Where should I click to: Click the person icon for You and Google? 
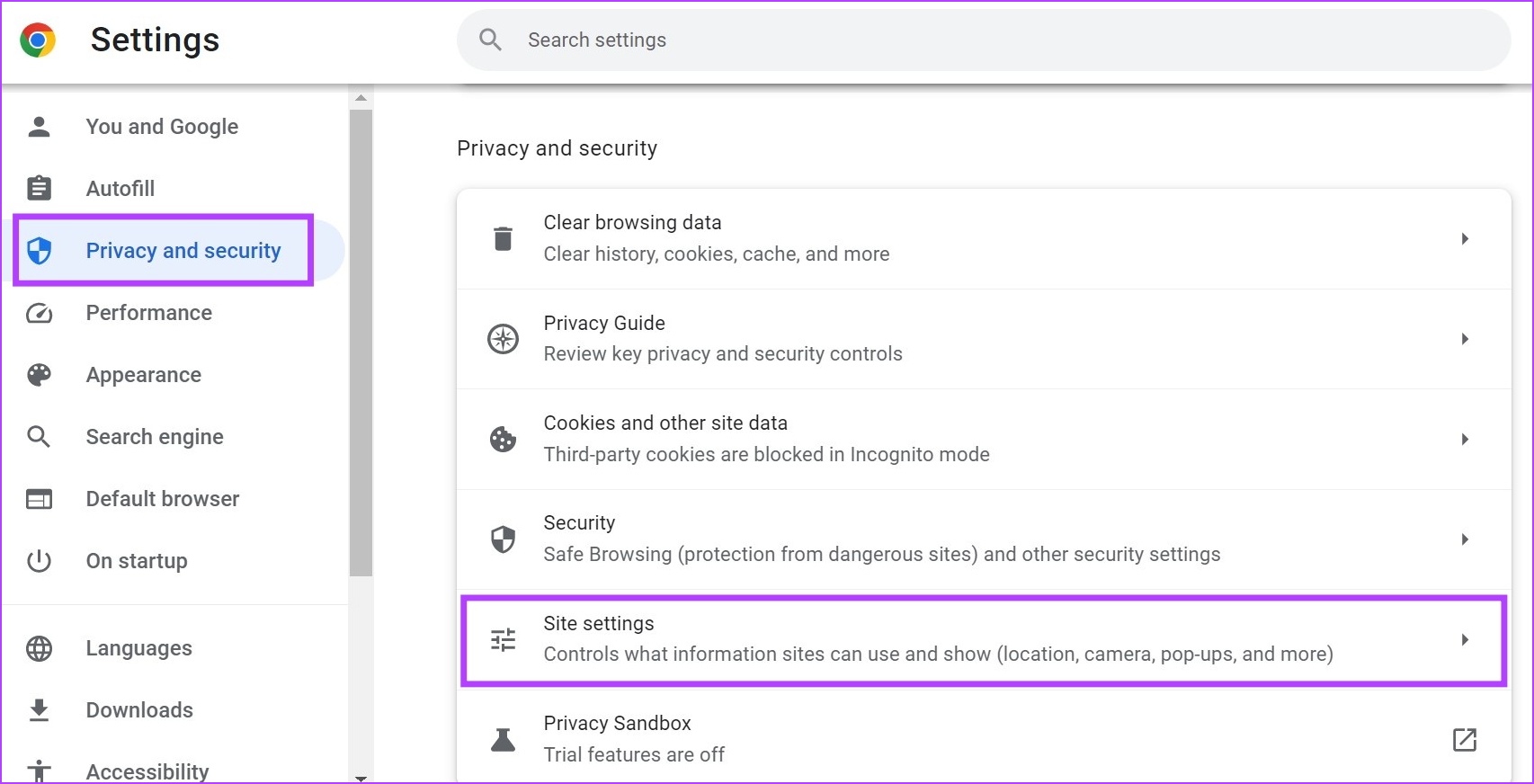[x=39, y=127]
